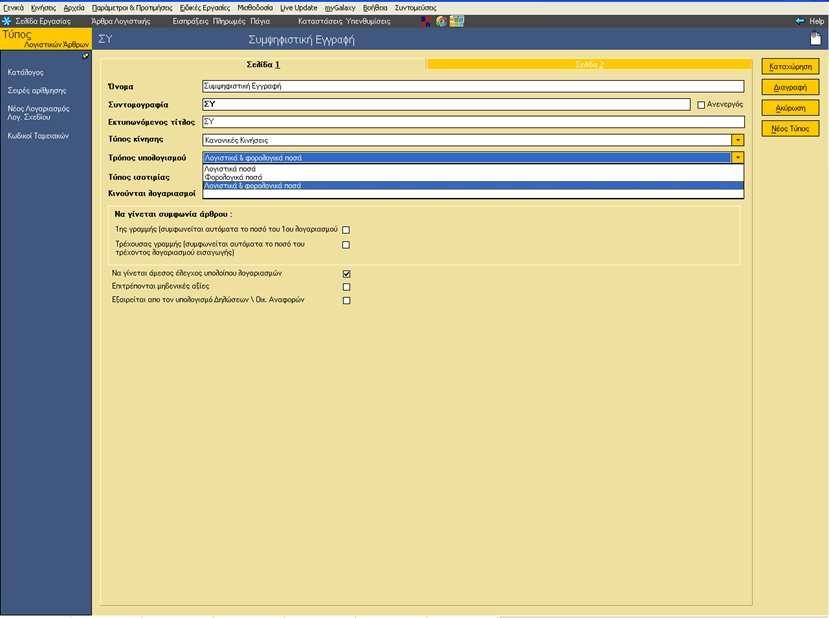Select Λογιστικά ποσά from the list
829x618 pixels.
click(x=473, y=169)
